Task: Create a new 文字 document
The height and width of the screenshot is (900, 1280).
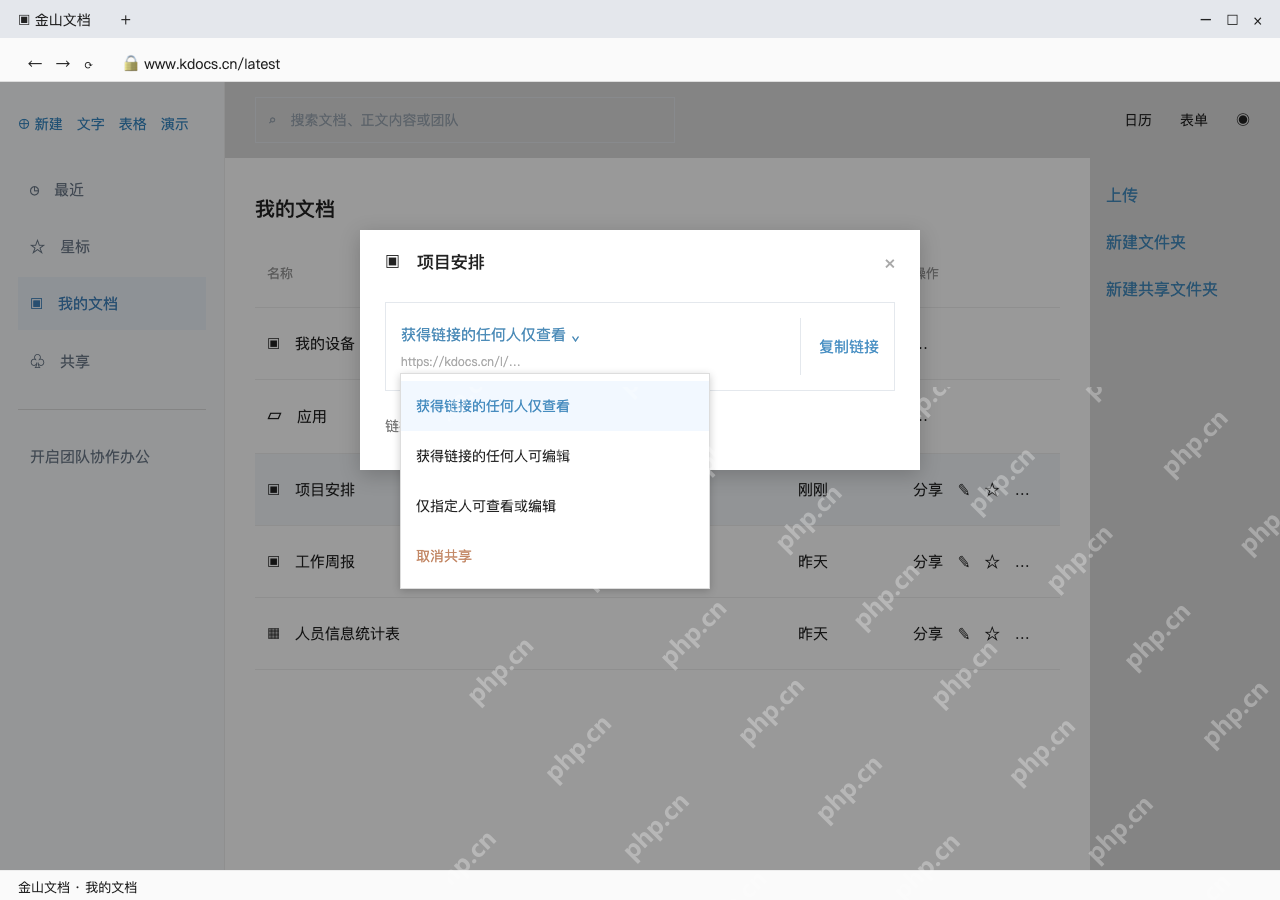Action: click(x=91, y=124)
